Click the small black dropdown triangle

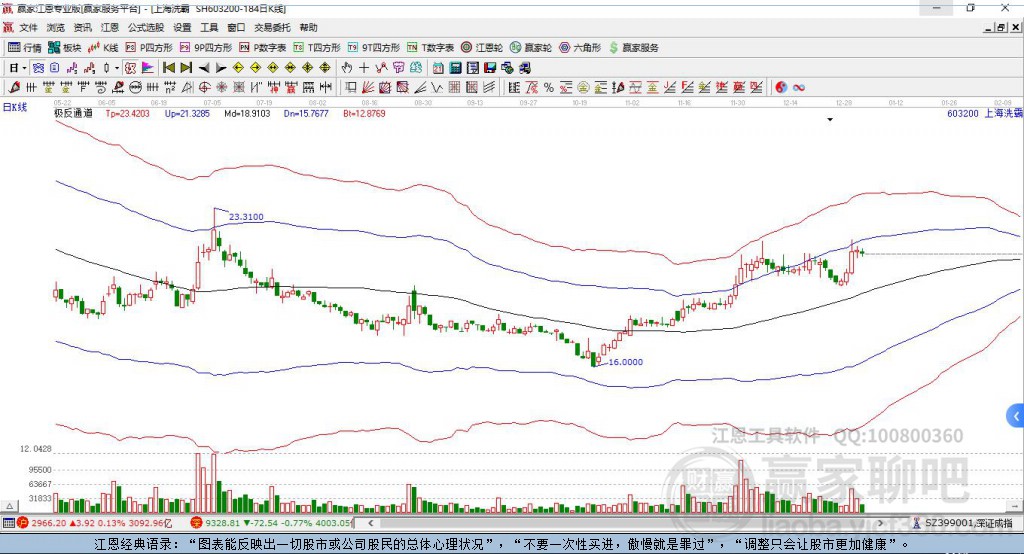830,120
